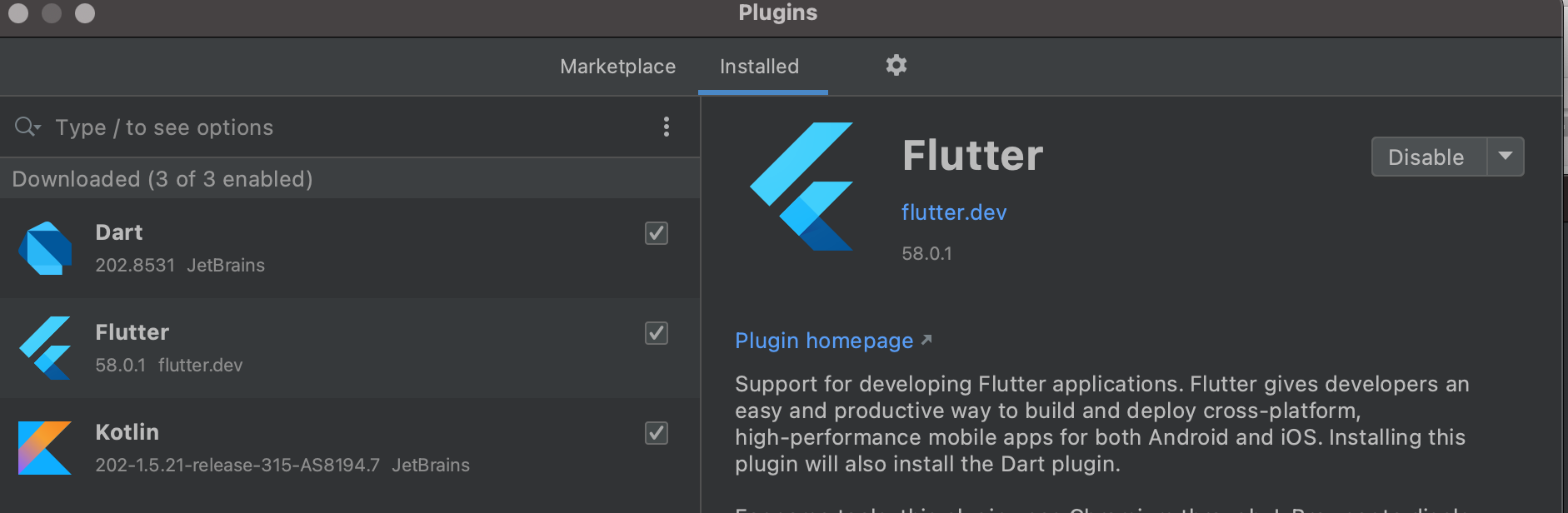Screen dimensions: 1568x513
Task: Click the Kotlin plugin logo icon
Action: tap(45, 448)
